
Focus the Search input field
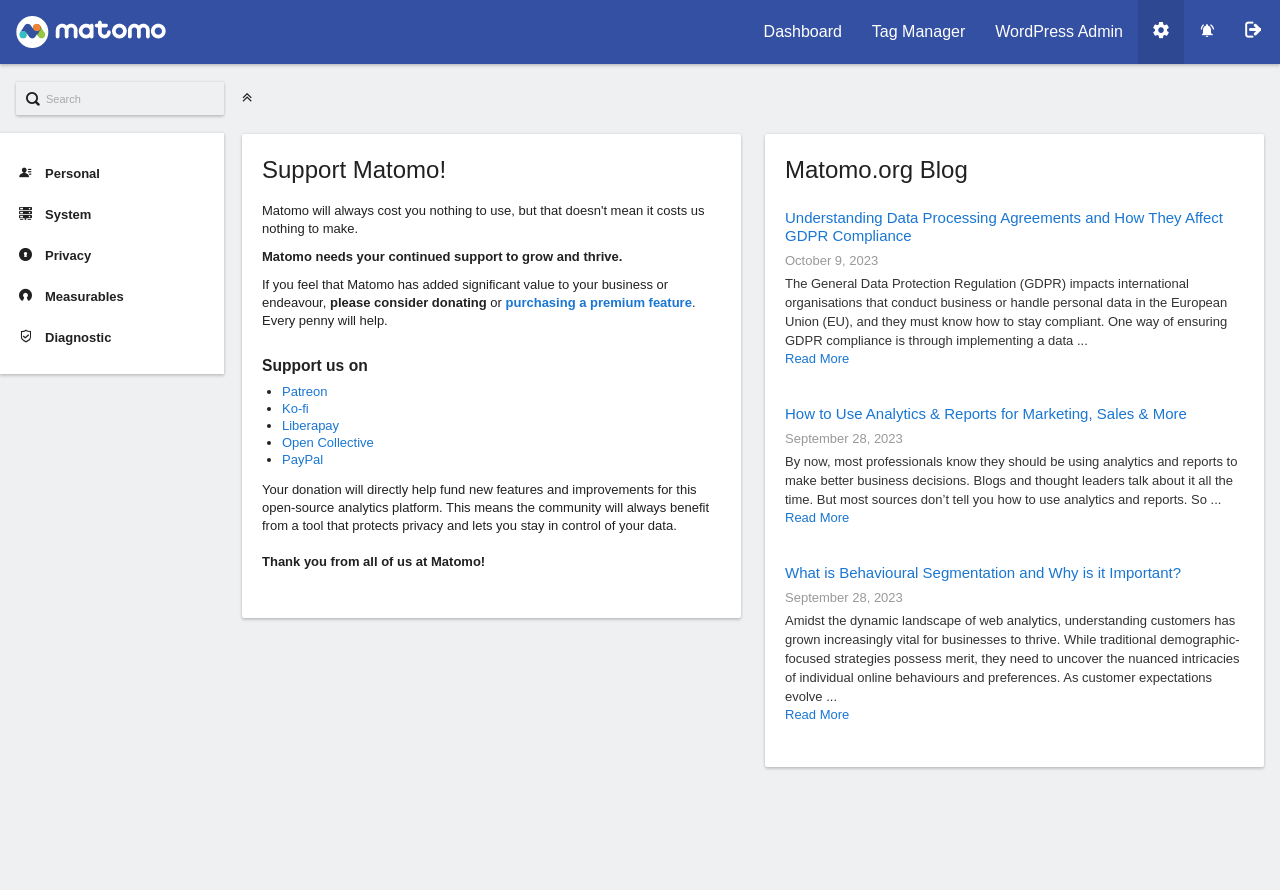pyautogui.click(x=130, y=99)
